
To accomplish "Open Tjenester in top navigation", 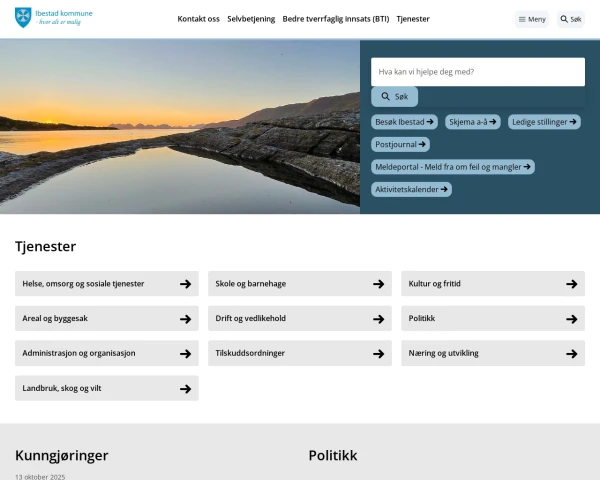I will click(x=413, y=19).
